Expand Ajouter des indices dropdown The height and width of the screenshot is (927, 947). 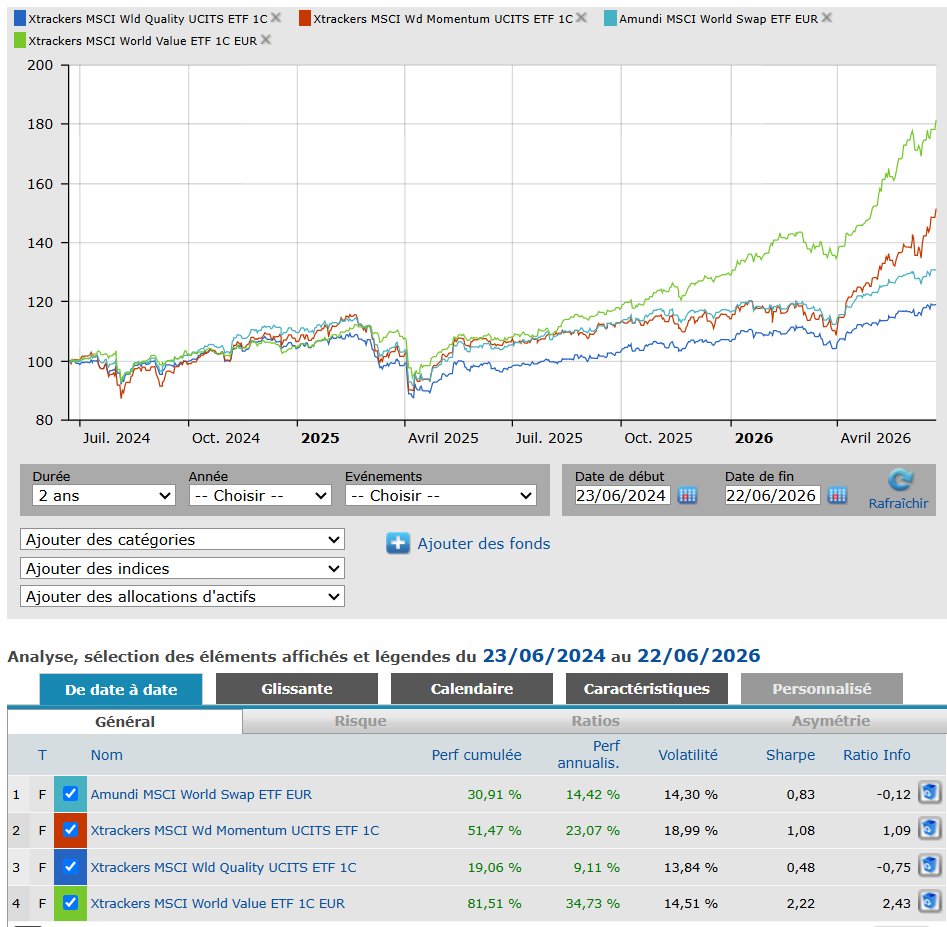point(182,568)
